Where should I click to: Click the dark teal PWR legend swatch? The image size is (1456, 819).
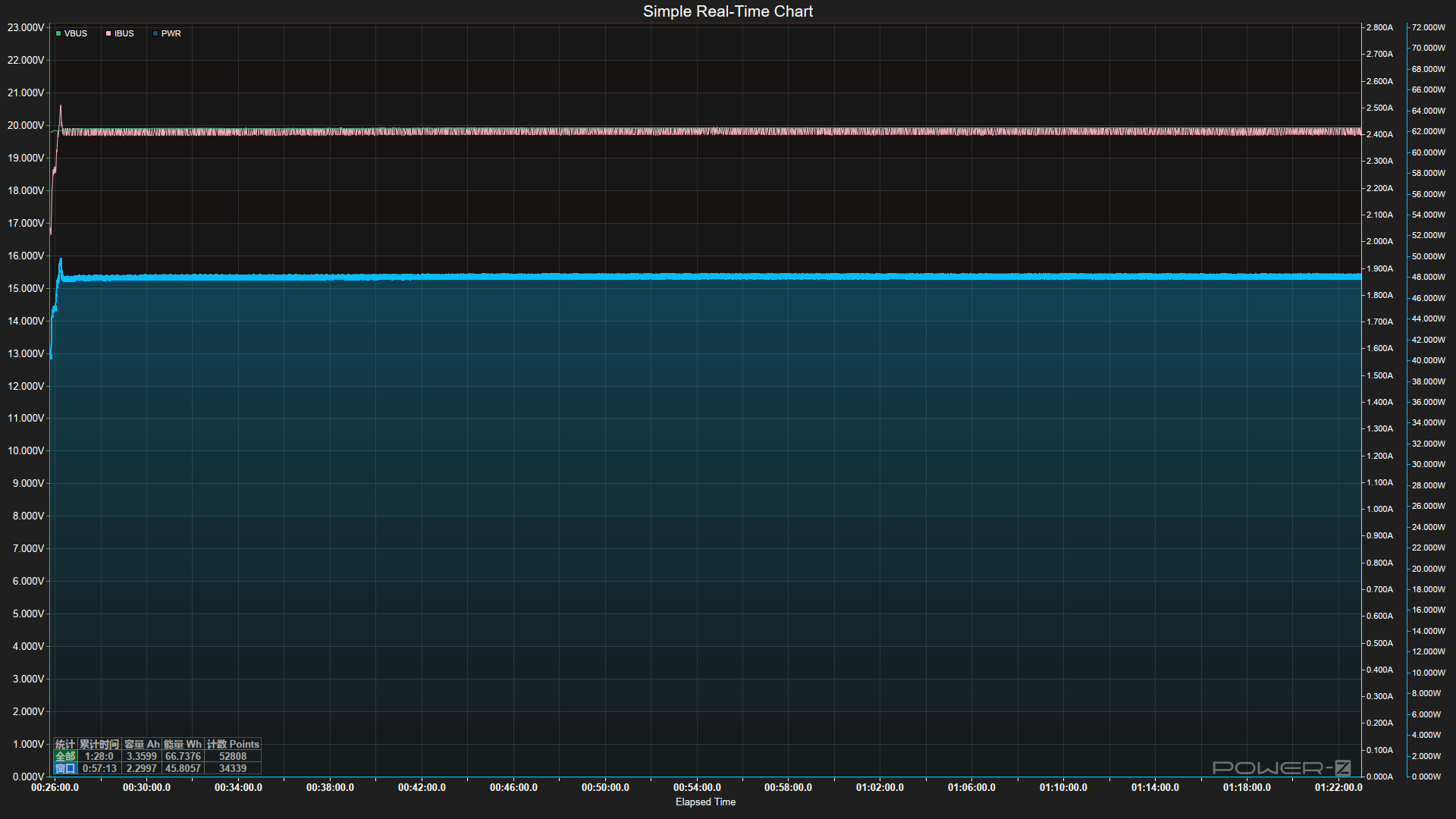coord(155,34)
